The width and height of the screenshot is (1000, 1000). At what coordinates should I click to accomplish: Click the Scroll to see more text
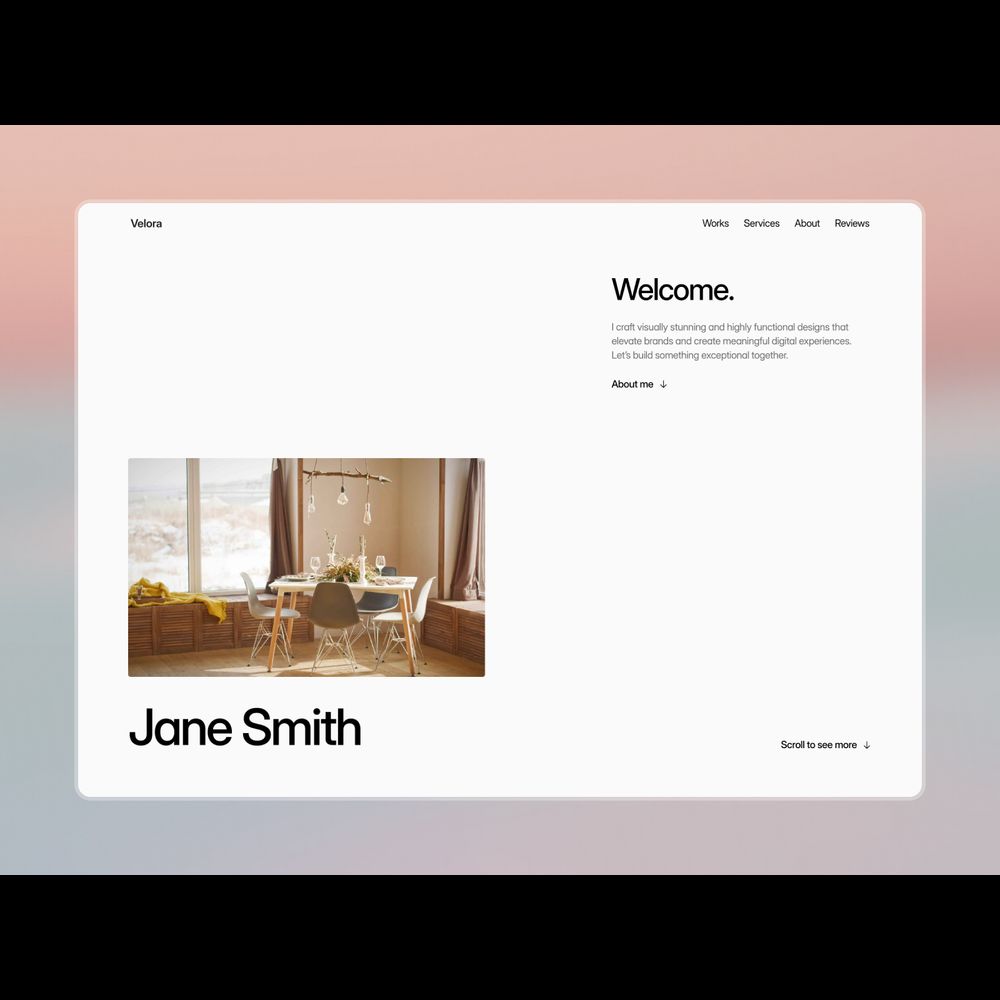pyautogui.click(x=818, y=745)
